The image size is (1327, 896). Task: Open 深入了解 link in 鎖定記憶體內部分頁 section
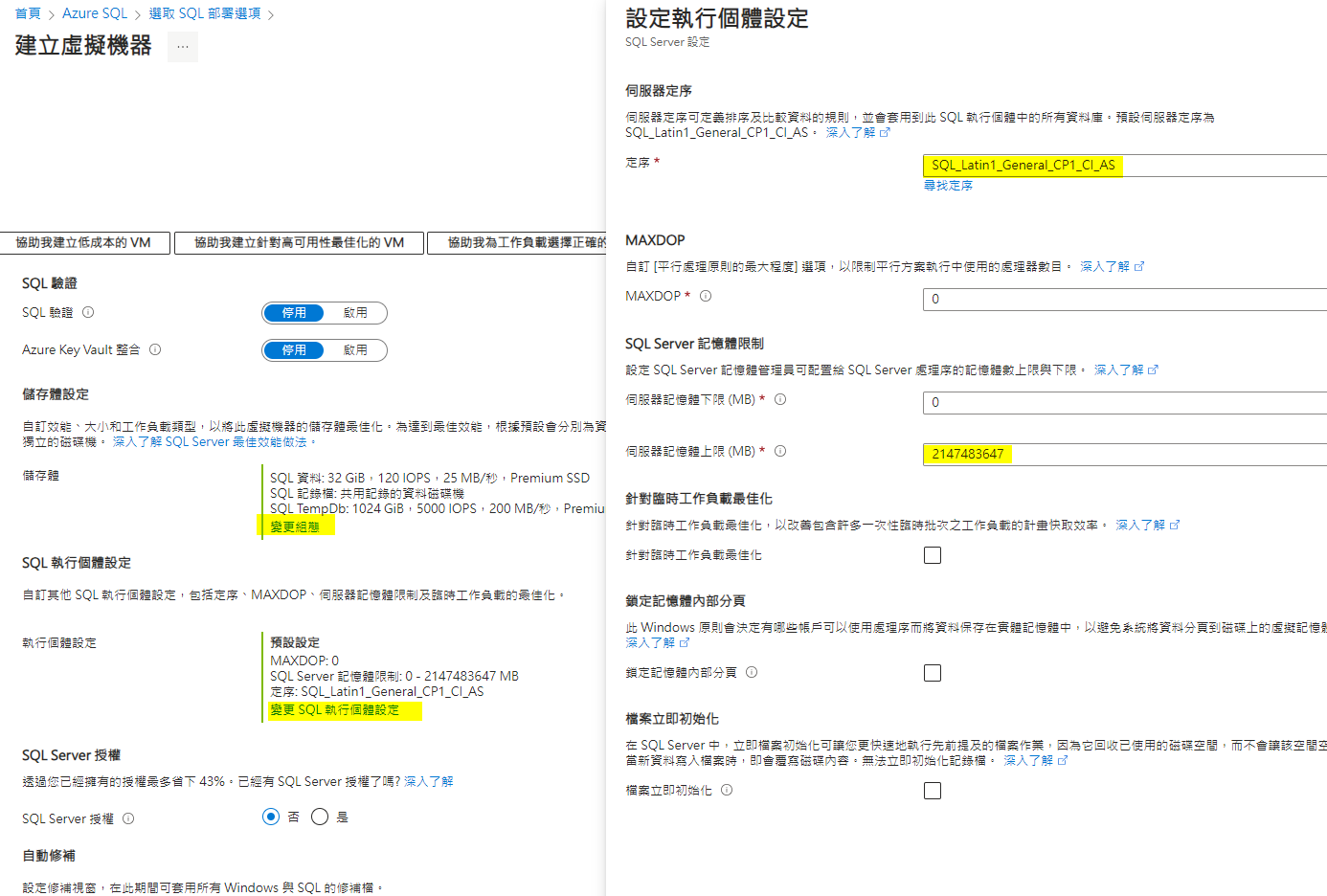[658, 643]
